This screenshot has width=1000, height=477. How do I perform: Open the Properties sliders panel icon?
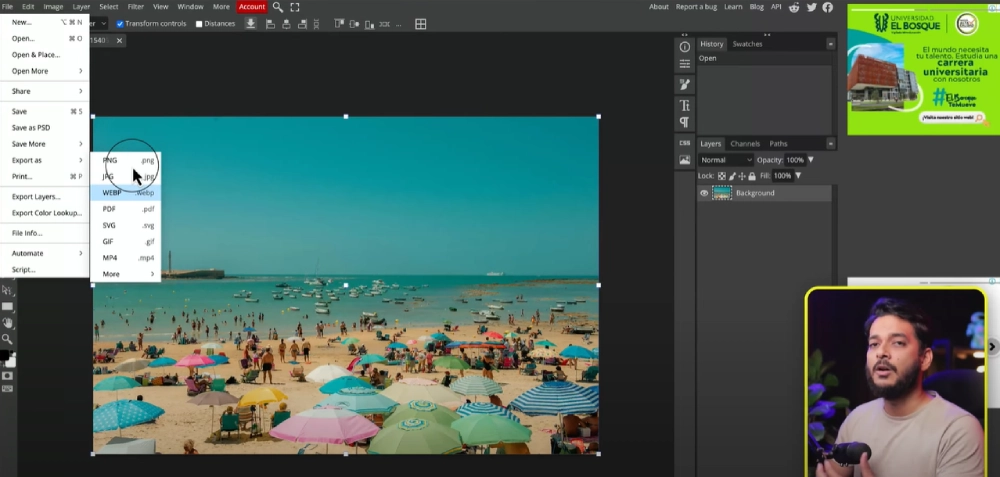pyautogui.click(x=684, y=64)
